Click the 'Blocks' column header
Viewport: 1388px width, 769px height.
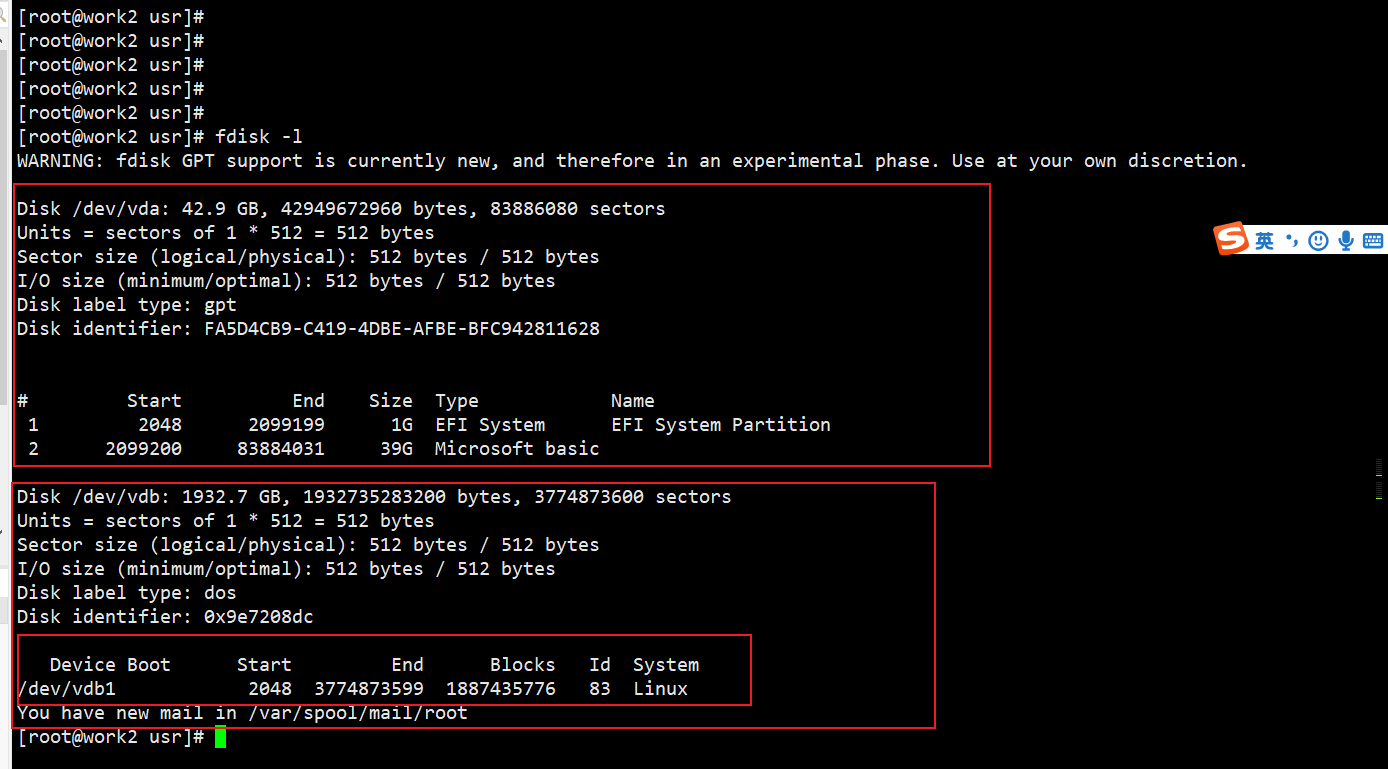523,665
